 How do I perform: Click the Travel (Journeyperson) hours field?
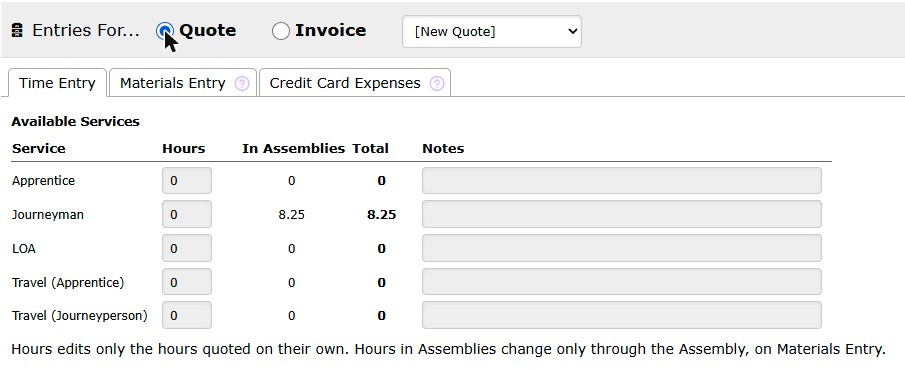(187, 315)
